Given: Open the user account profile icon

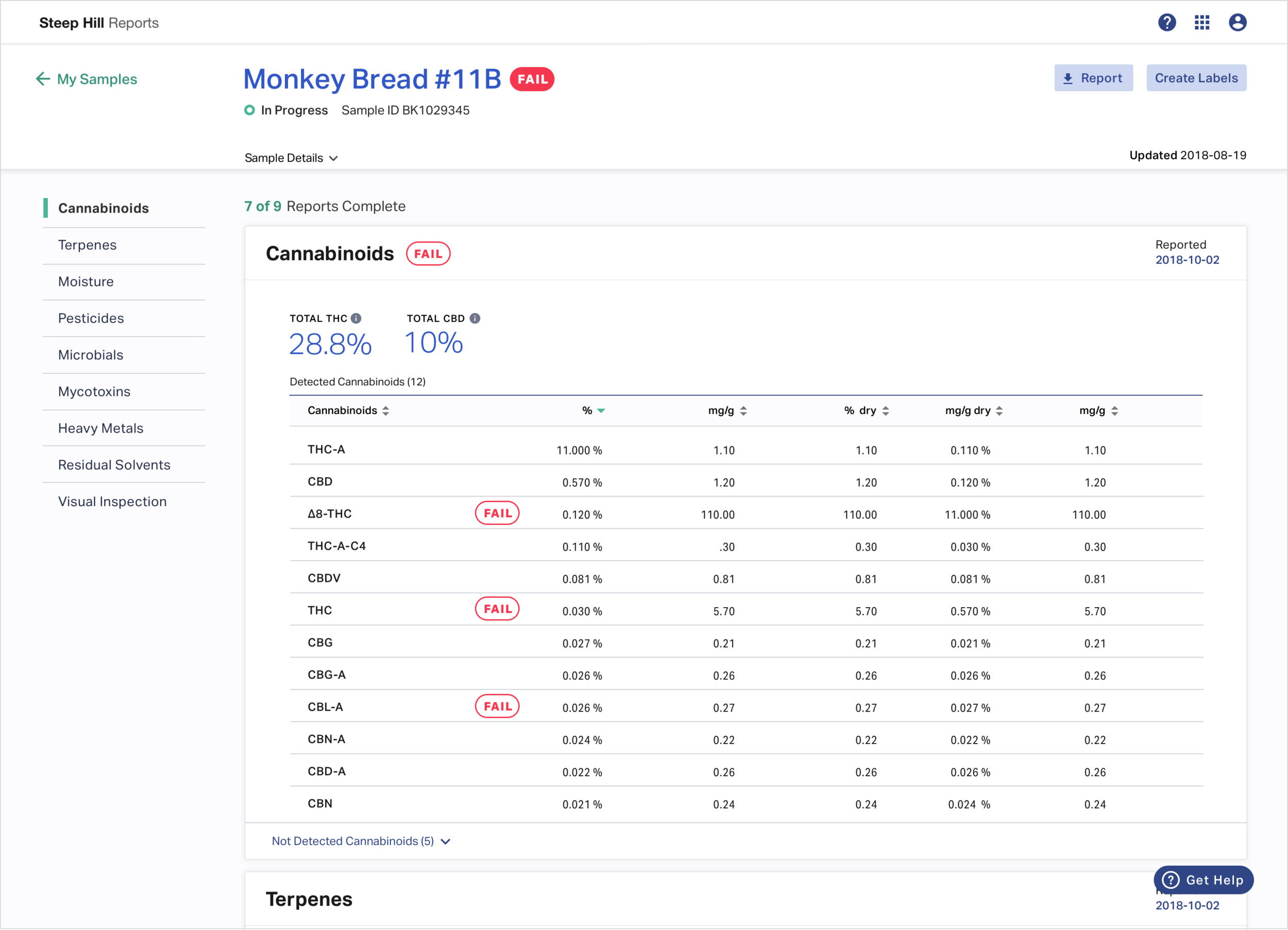Looking at the screenshot, I should [1238, 23].
